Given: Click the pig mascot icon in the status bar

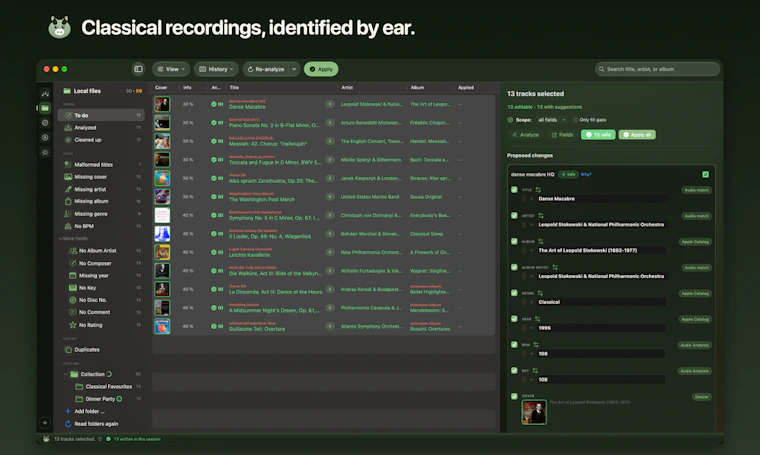Looking at the screenshot, I should click(x=46, y=439).
